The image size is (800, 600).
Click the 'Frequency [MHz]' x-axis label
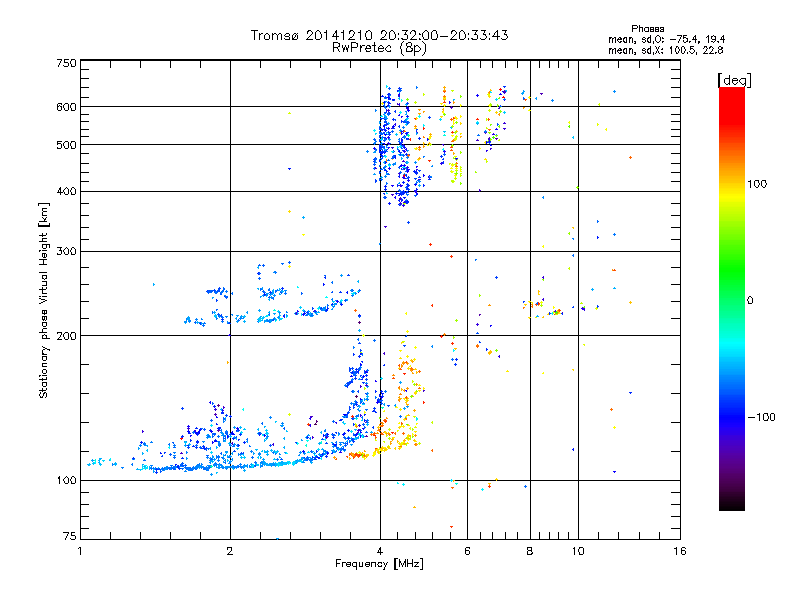tap(379, 564)
